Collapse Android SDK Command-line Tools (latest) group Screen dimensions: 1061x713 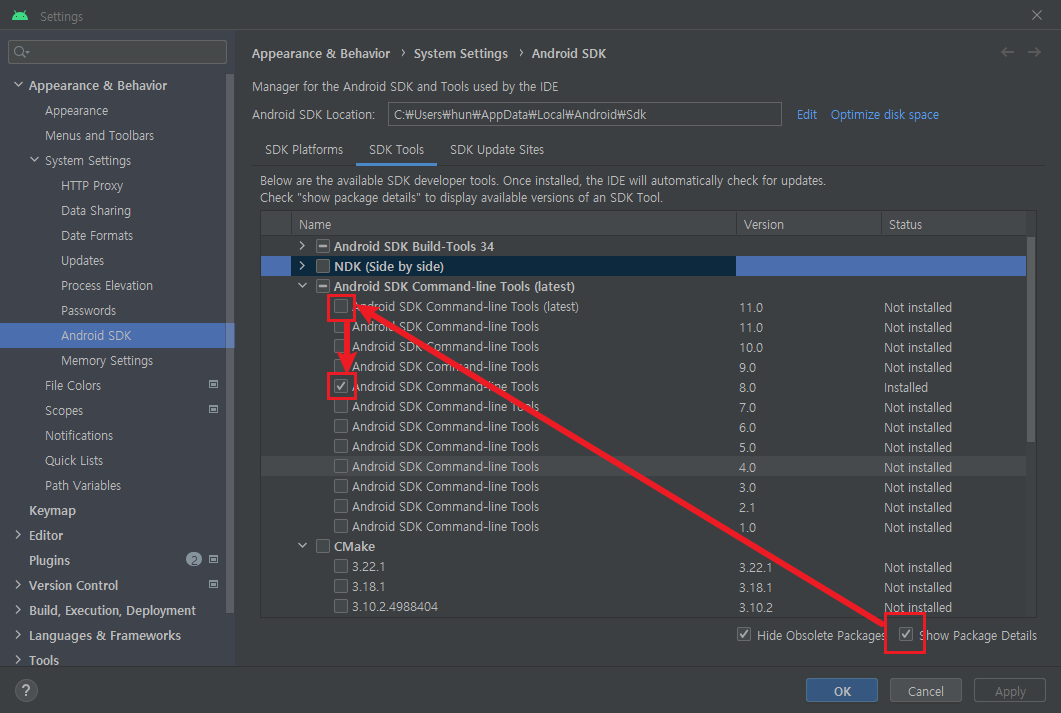pyautogui.click(x=302, y=286)
